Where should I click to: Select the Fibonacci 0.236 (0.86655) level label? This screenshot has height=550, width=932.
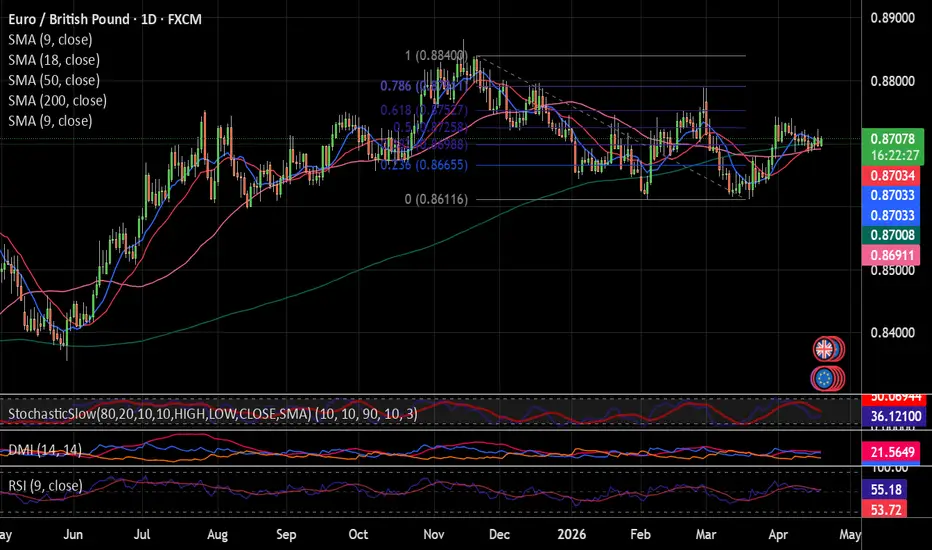tap(424, 165)
